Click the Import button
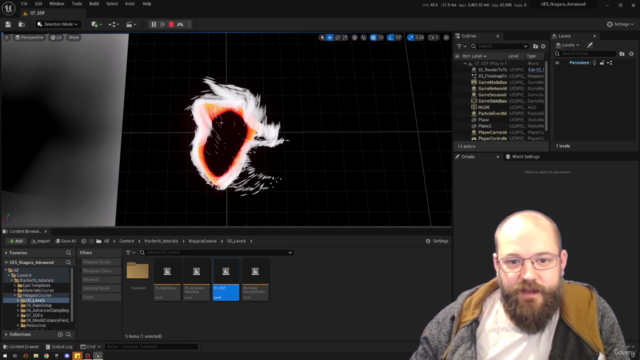Screen dimensions: 640x360 coord(40,241)
